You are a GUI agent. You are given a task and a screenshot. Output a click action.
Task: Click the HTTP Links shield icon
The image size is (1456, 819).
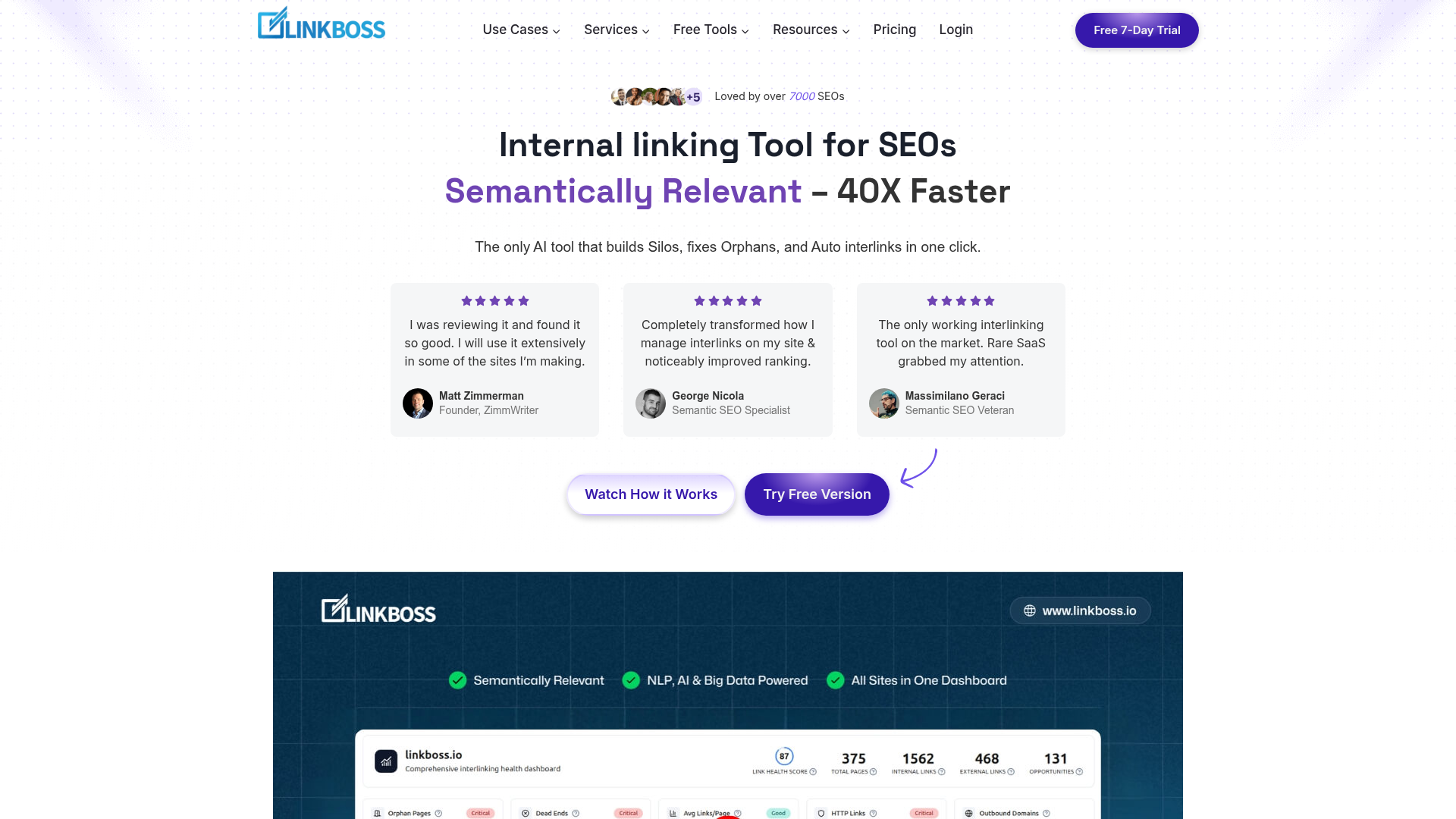(821, 814)
